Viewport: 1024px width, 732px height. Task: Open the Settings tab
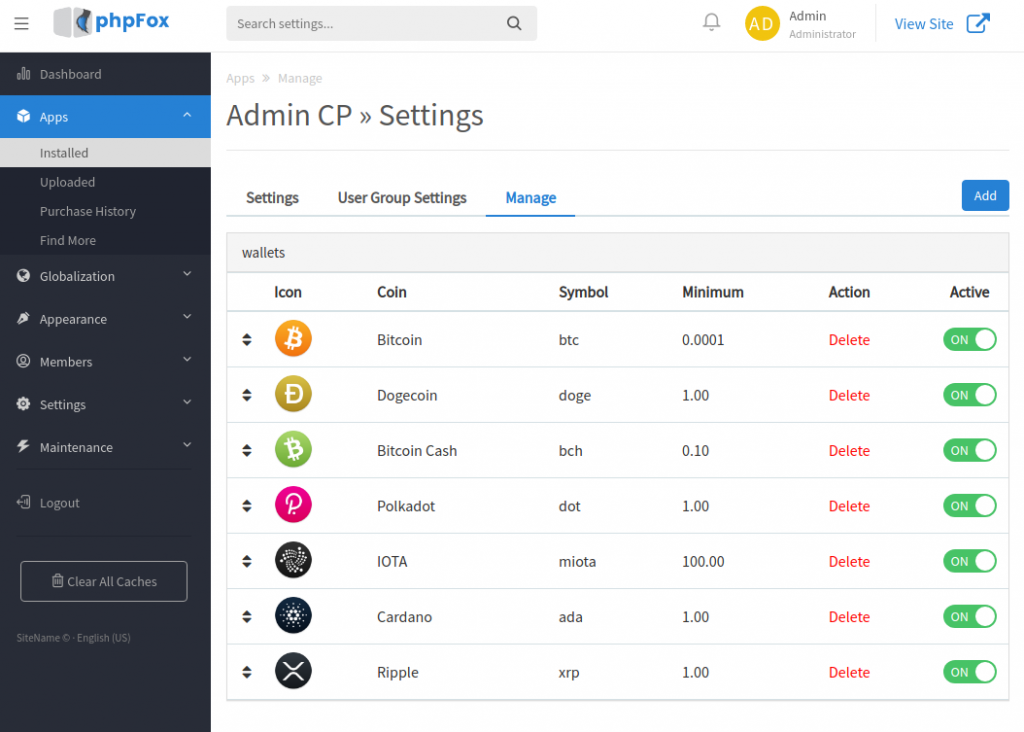coord(272,197)
